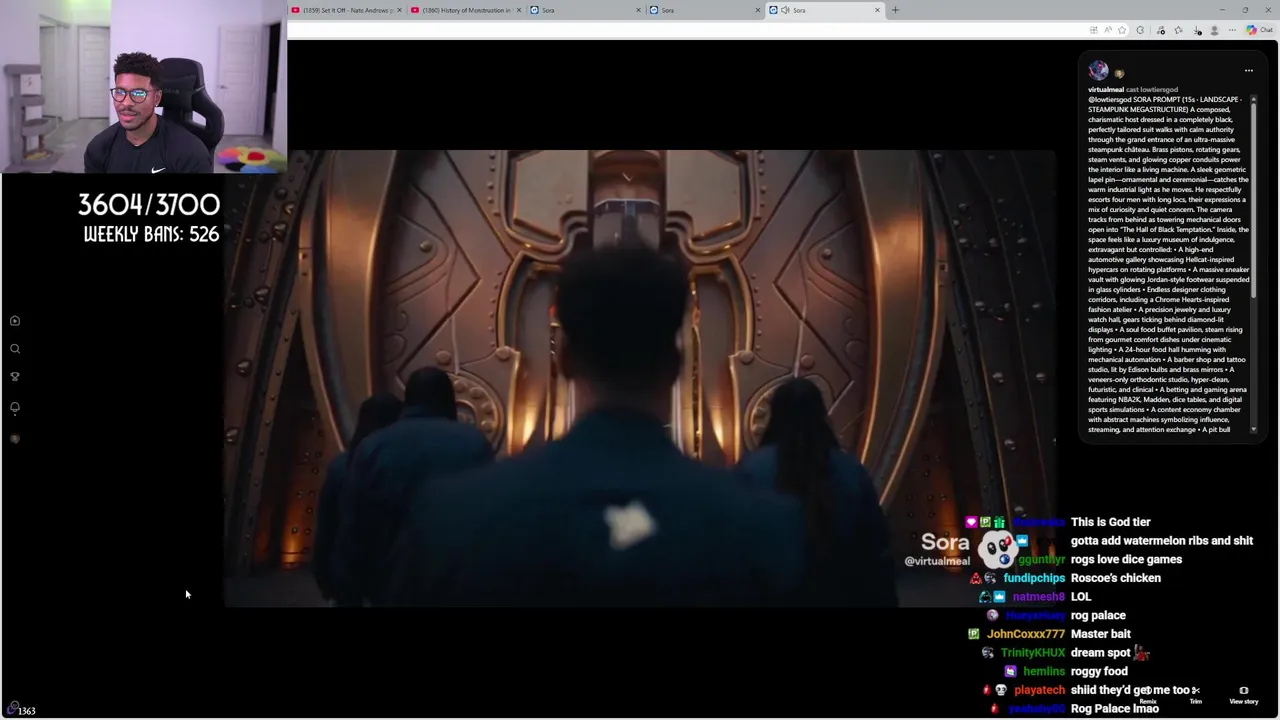Open the Sora home feed icon in the sidebar
Image resolution: width=1280 pixels, height=720 pixels.
click(x=15, y=321)
